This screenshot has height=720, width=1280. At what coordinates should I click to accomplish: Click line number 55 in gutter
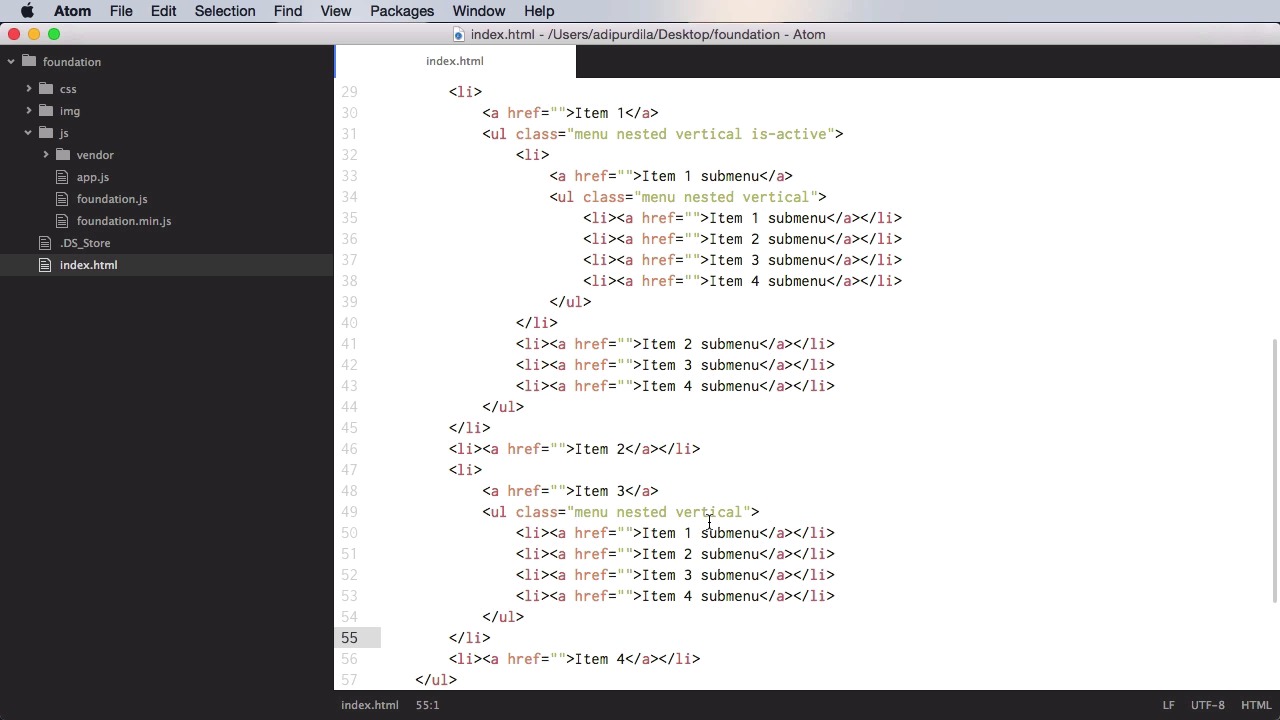tap(349, 638)
